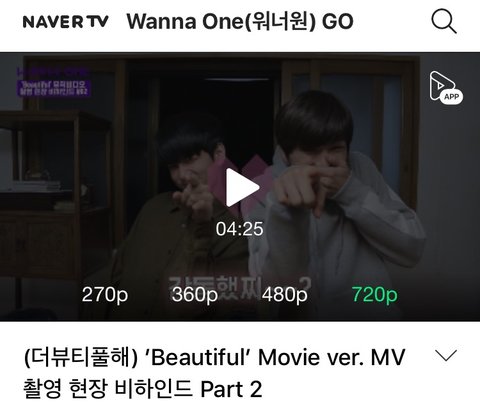Tap the word GO in header title
The height and width of the screenshot is (408, 480).
click(x=338, y=22)
